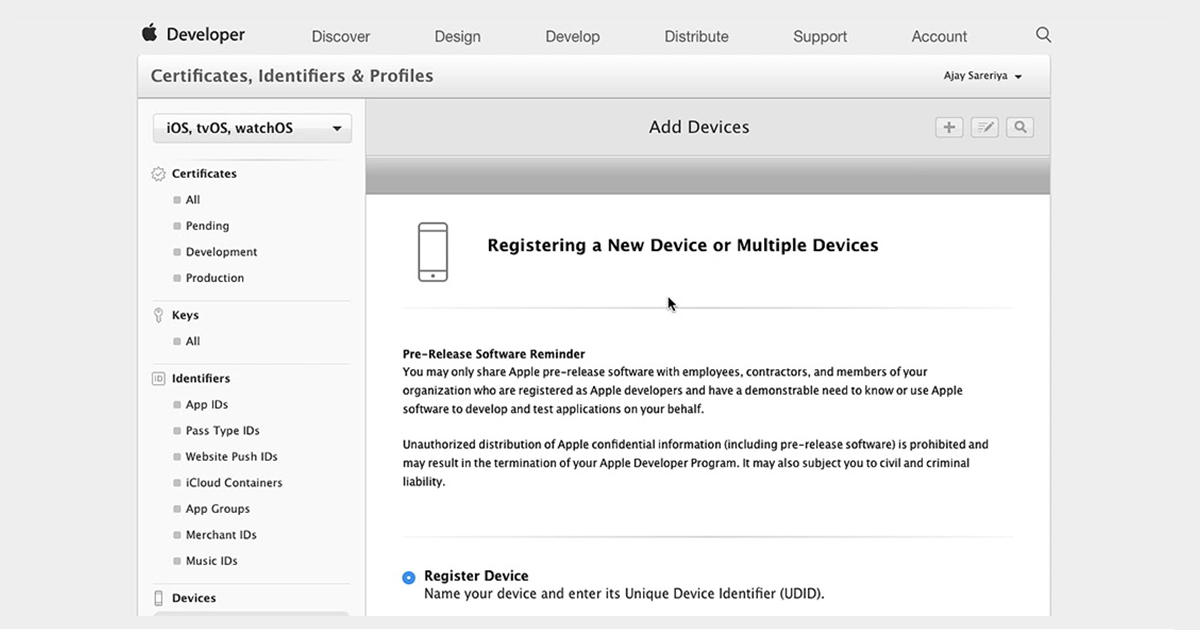The width and height of the screenshot is (1200, 630).
Task: Click Certificates, Identifiers & Profiles title
Action: click(292, 76)
